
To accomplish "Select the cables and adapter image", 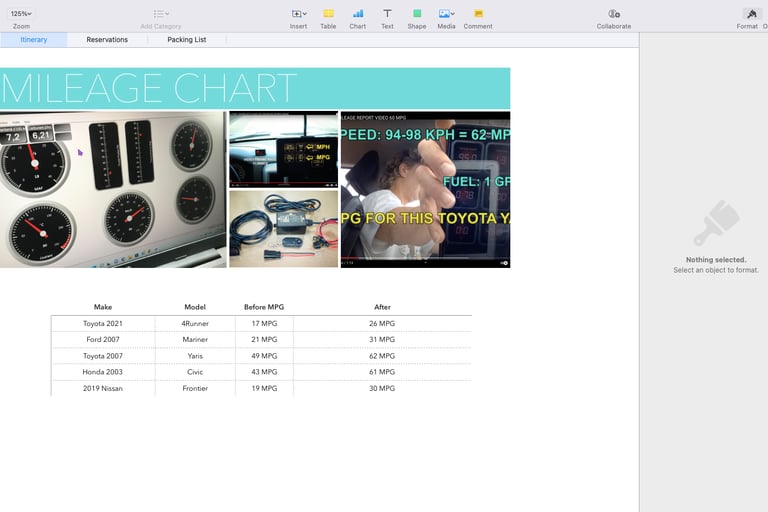I will 284,229.
